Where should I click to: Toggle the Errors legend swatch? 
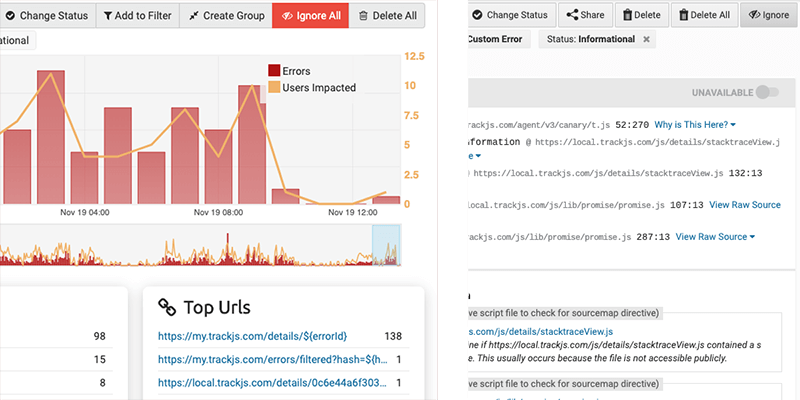(x=274, y=70)
